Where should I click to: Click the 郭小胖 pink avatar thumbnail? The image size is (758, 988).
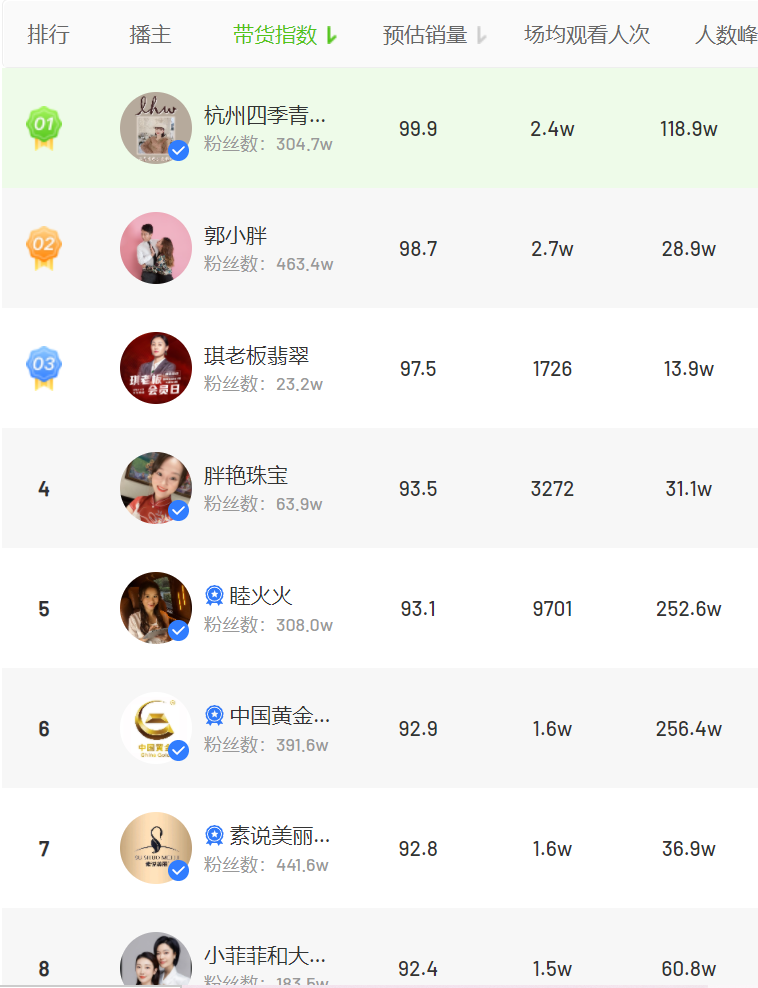tap(156, 248)
